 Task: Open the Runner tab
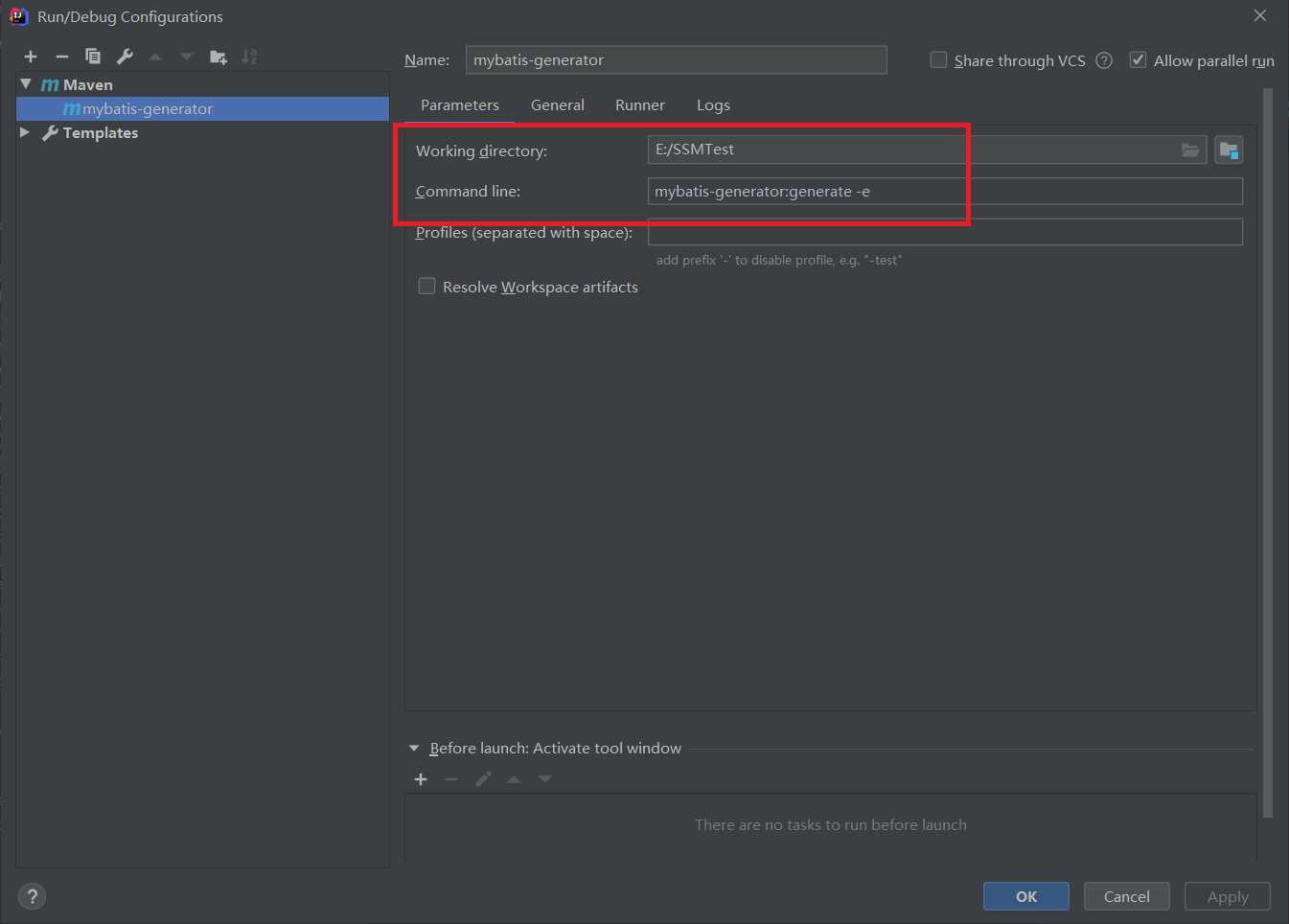640,105
